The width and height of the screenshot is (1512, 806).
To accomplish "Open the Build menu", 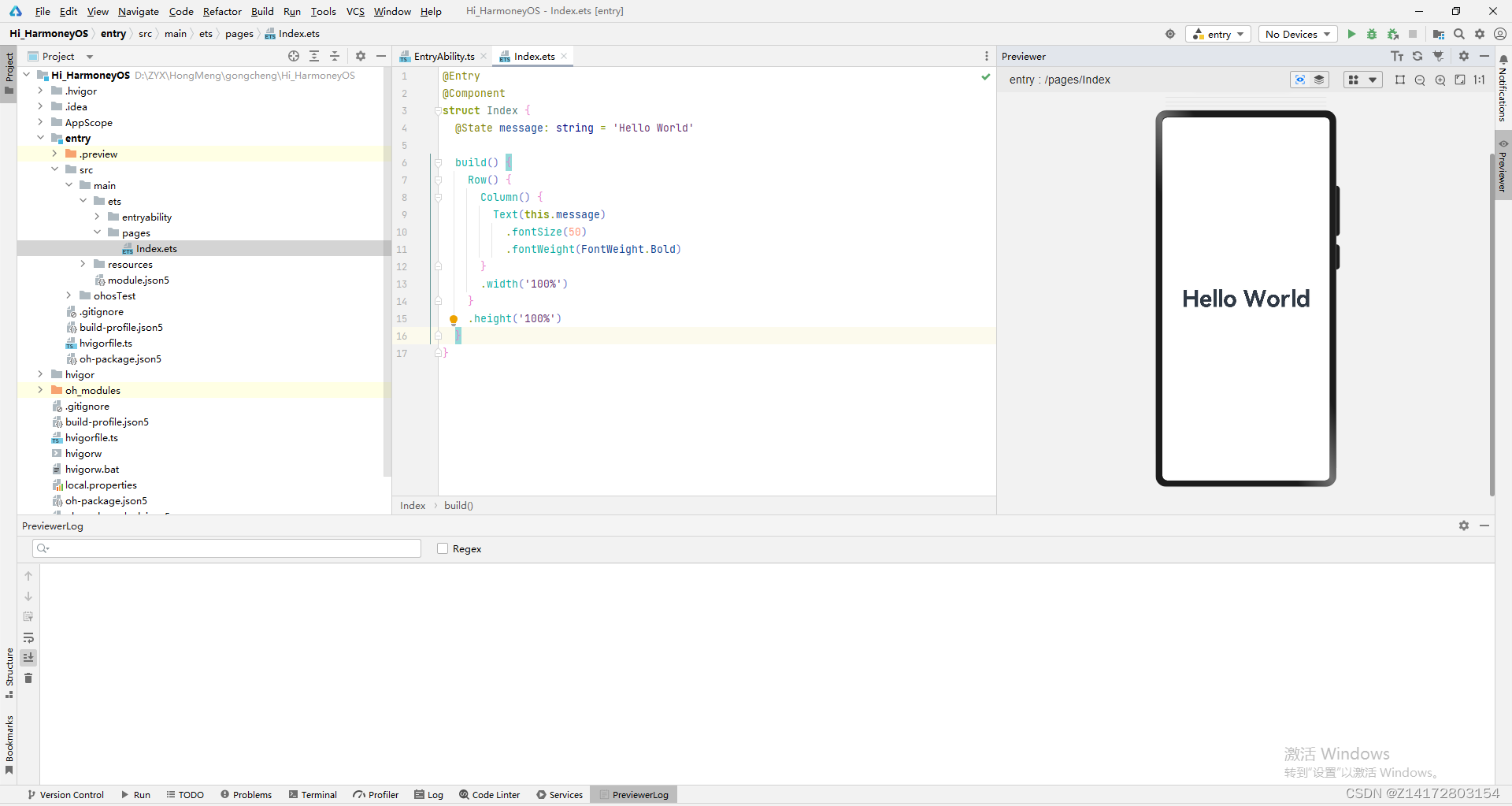I will click(x=262, y=11).
